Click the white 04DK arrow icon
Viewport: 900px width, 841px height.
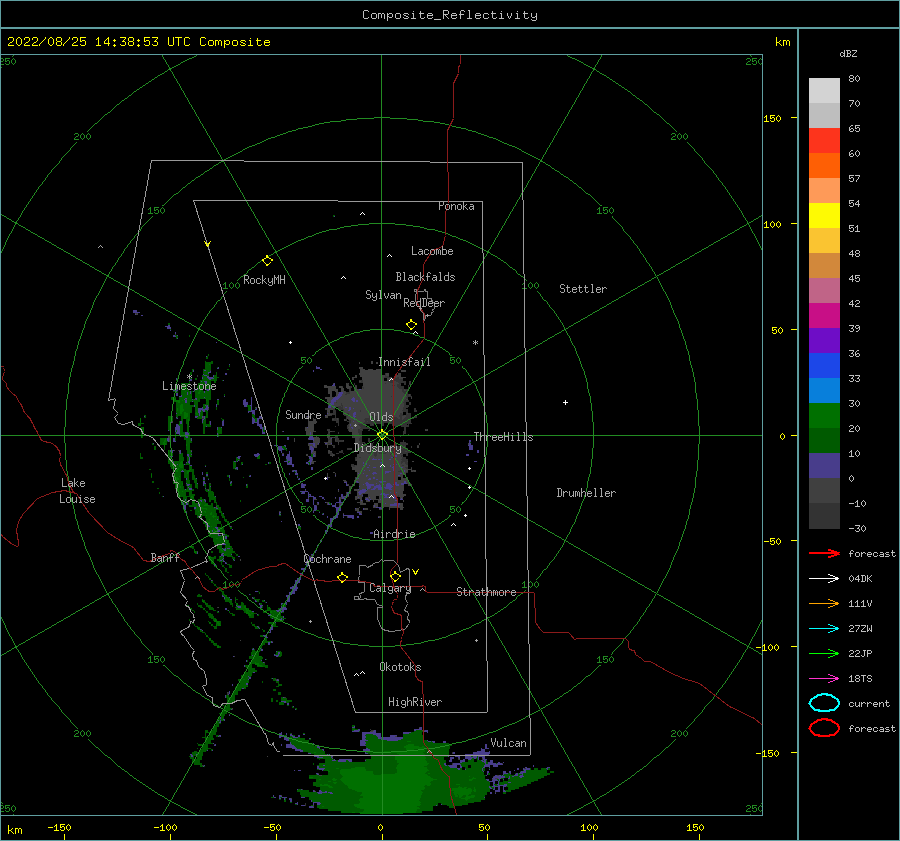tap(824, 578)
